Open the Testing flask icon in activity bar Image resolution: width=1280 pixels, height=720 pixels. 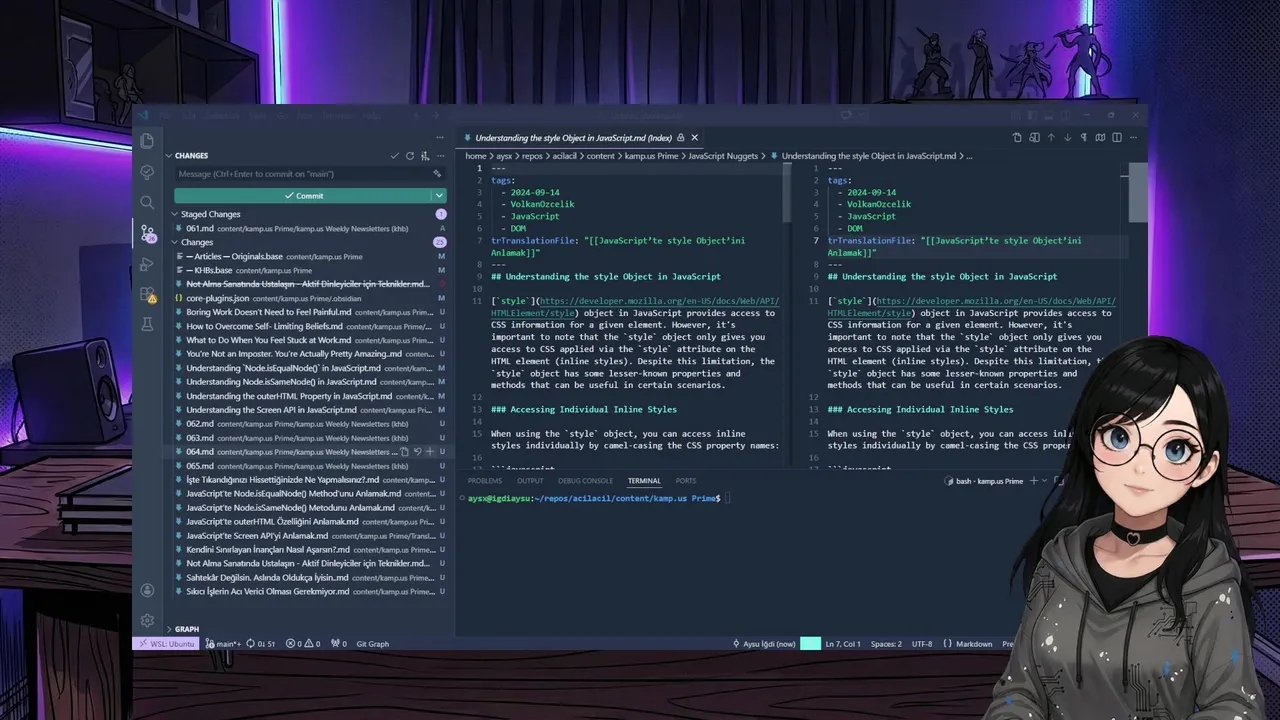click(x=147, y=324)
